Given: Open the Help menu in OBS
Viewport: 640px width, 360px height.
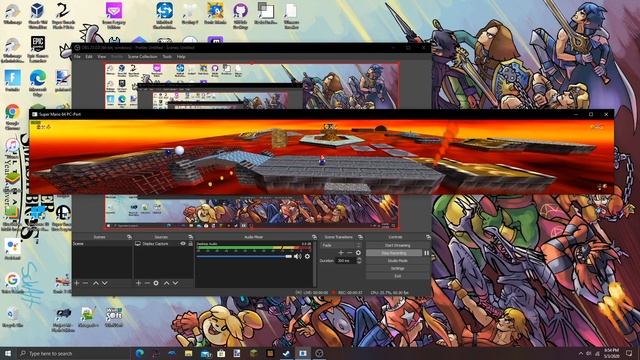Looking at the screenshot, I should 181,57.
